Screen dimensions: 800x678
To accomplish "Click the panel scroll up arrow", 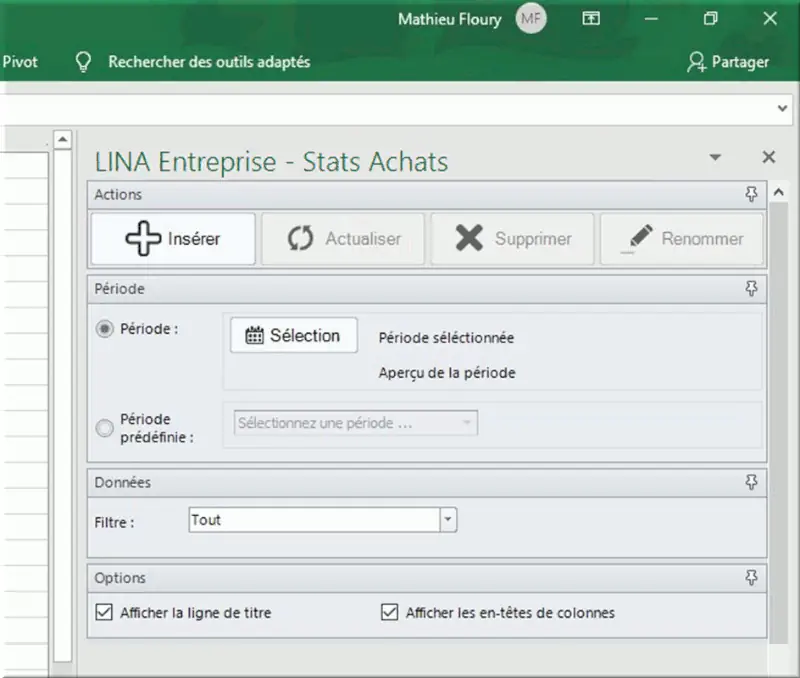I will 779,192.
